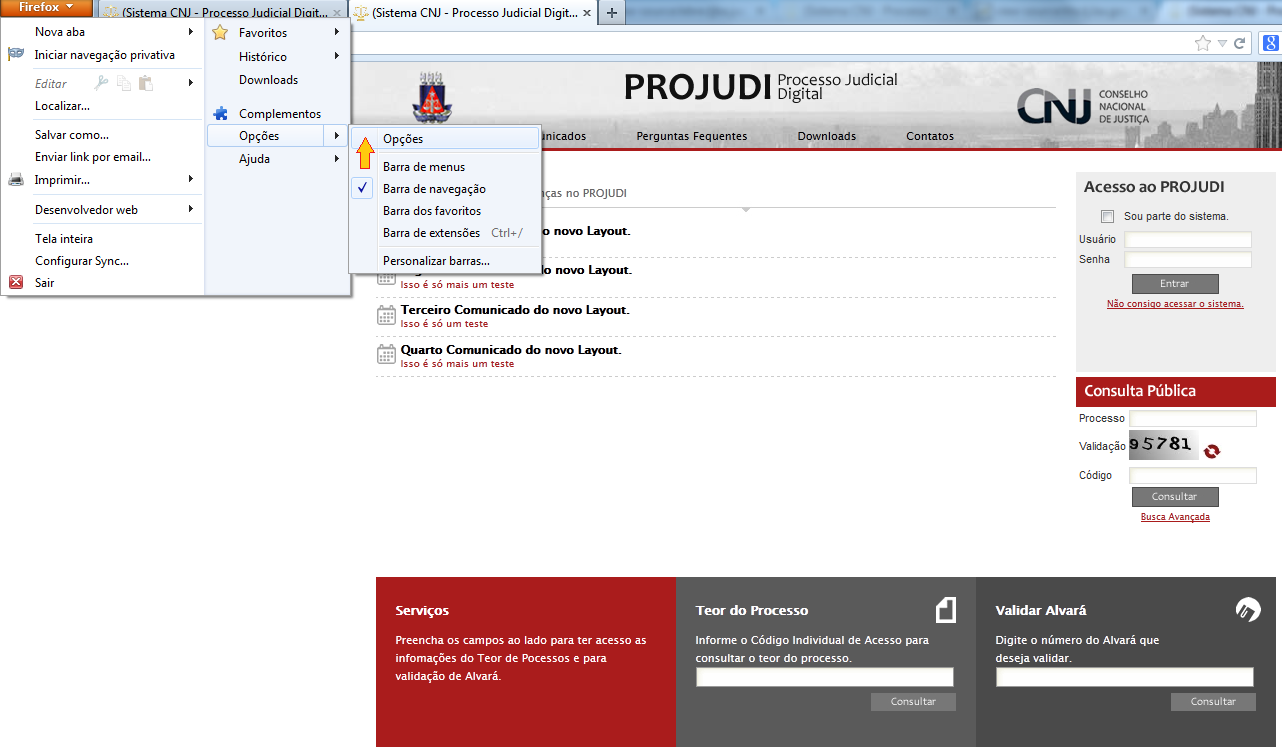
Task: Open the Busca Avançada link
Action: [1175, 517]
